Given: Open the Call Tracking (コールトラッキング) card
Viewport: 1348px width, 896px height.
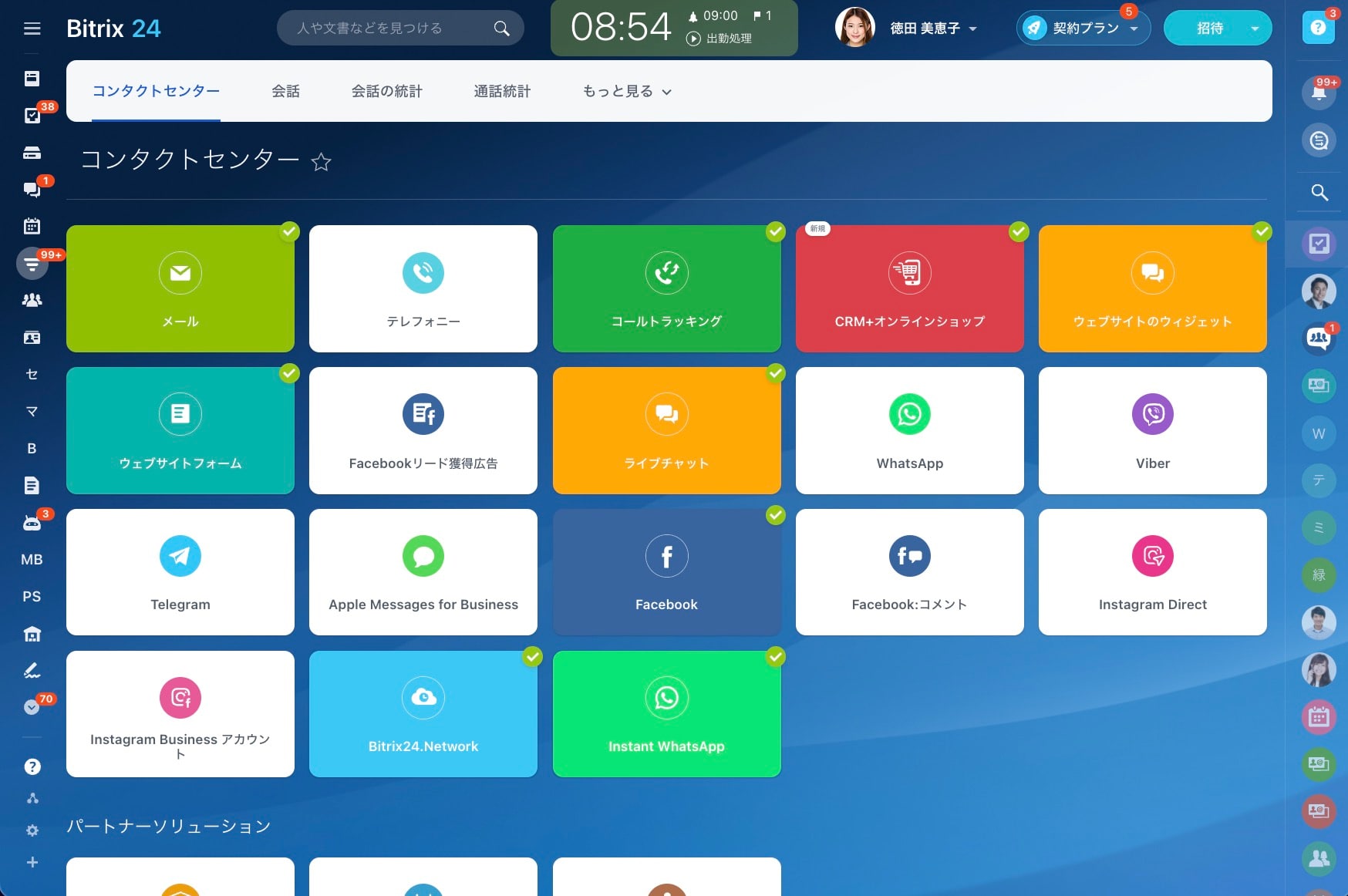Looking at the screenshot, I should point(667,288).
